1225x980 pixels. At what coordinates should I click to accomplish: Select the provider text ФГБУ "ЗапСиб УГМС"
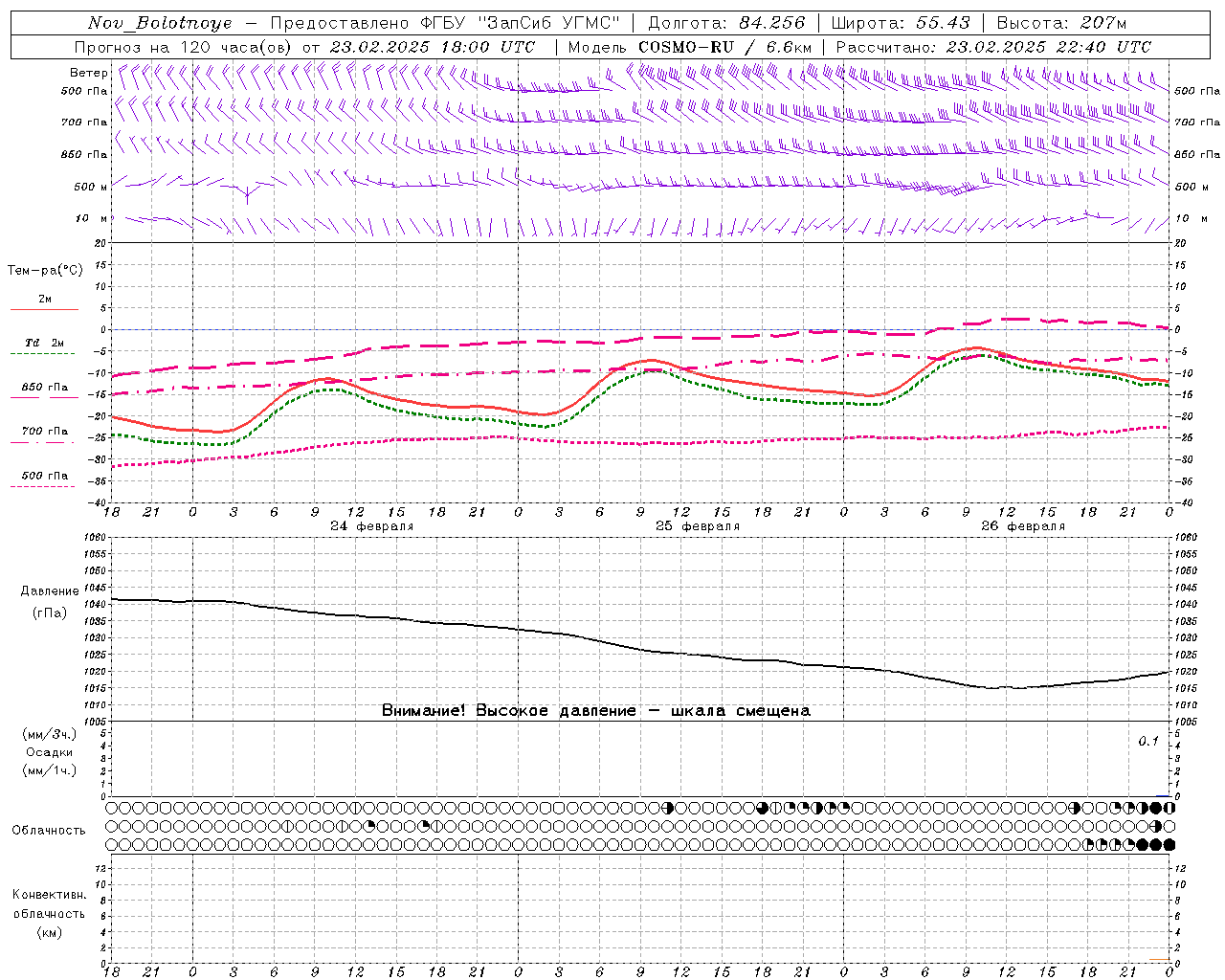tap(520, 23)
